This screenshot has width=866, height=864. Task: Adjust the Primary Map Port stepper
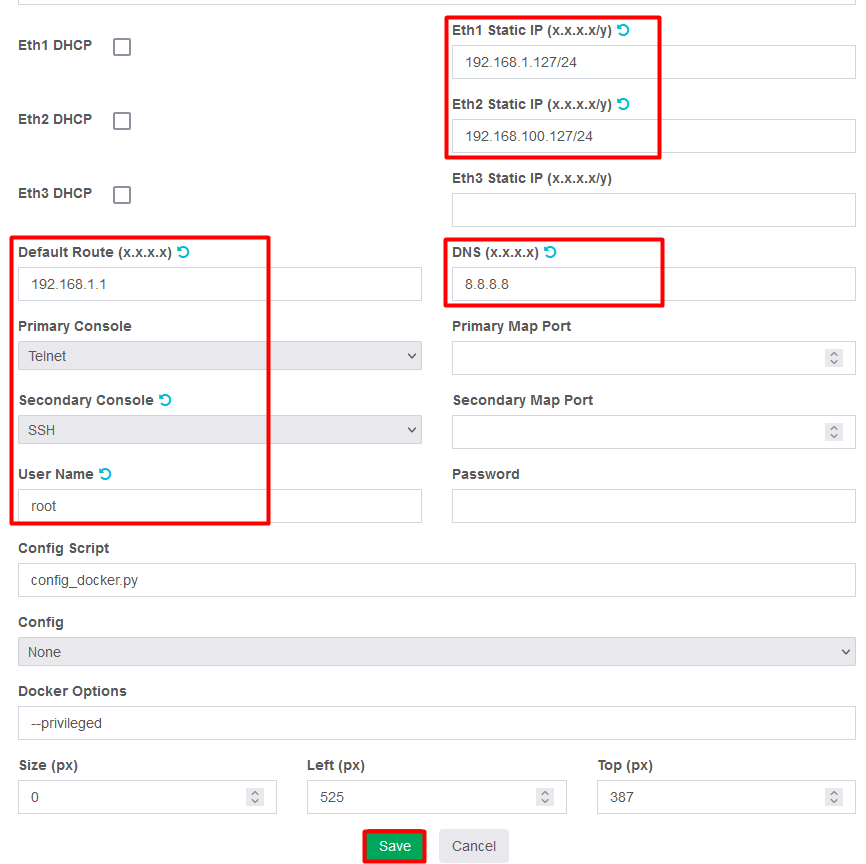[x=834, y=358]
